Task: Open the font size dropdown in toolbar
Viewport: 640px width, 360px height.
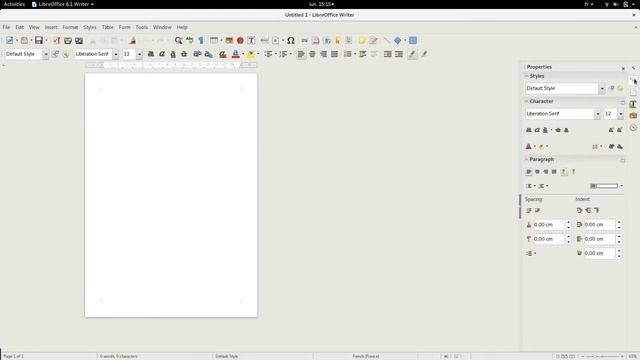Action: tap(139, 54)
